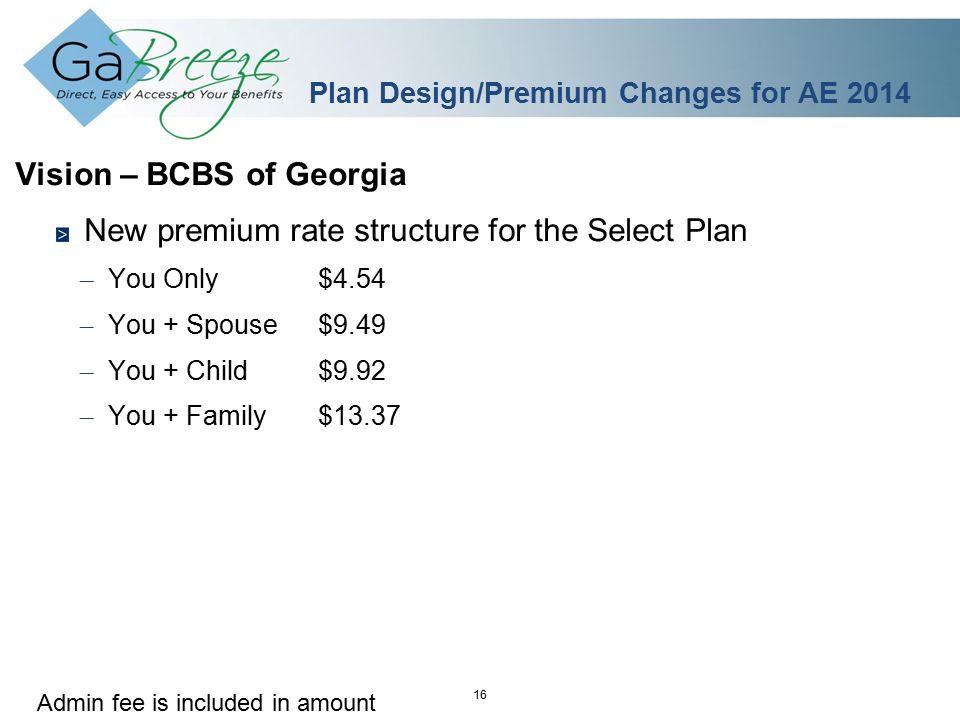Click the $13.37 premium amount
This screenshot has width=960, height=720.
[x=359, y=416]
